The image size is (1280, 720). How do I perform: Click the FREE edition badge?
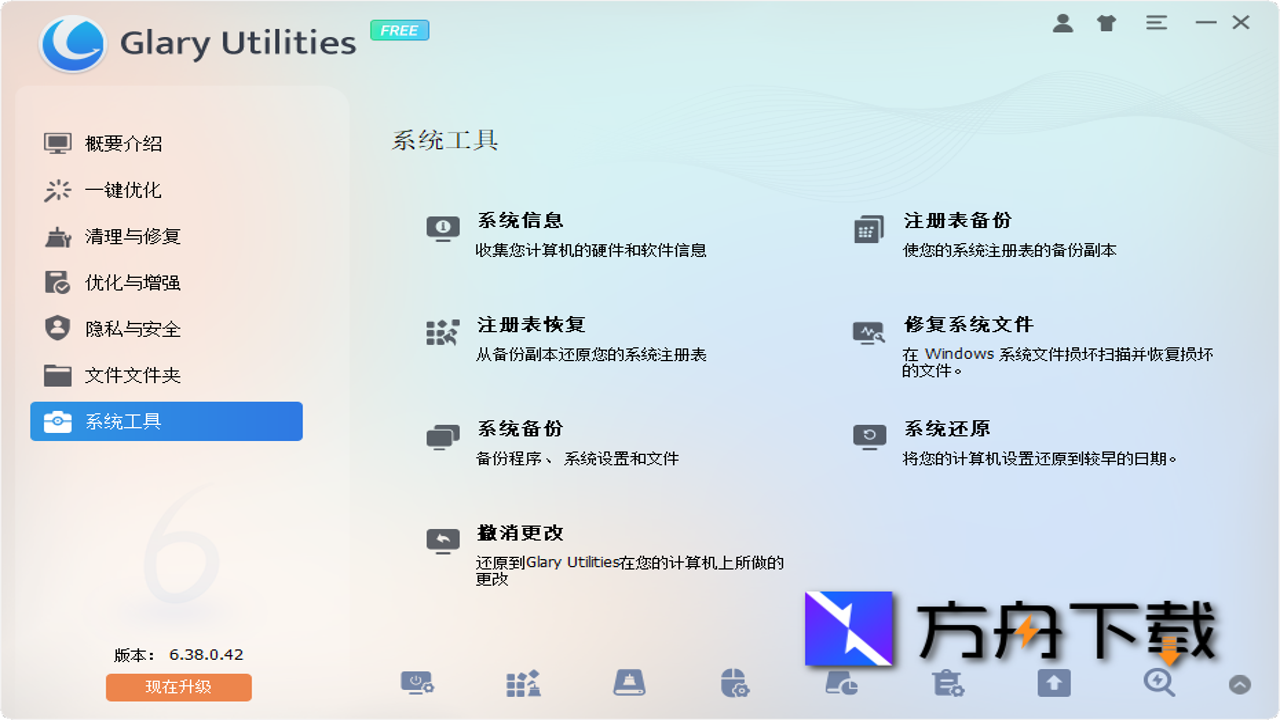pyautogui.click(x=400, y=30)
